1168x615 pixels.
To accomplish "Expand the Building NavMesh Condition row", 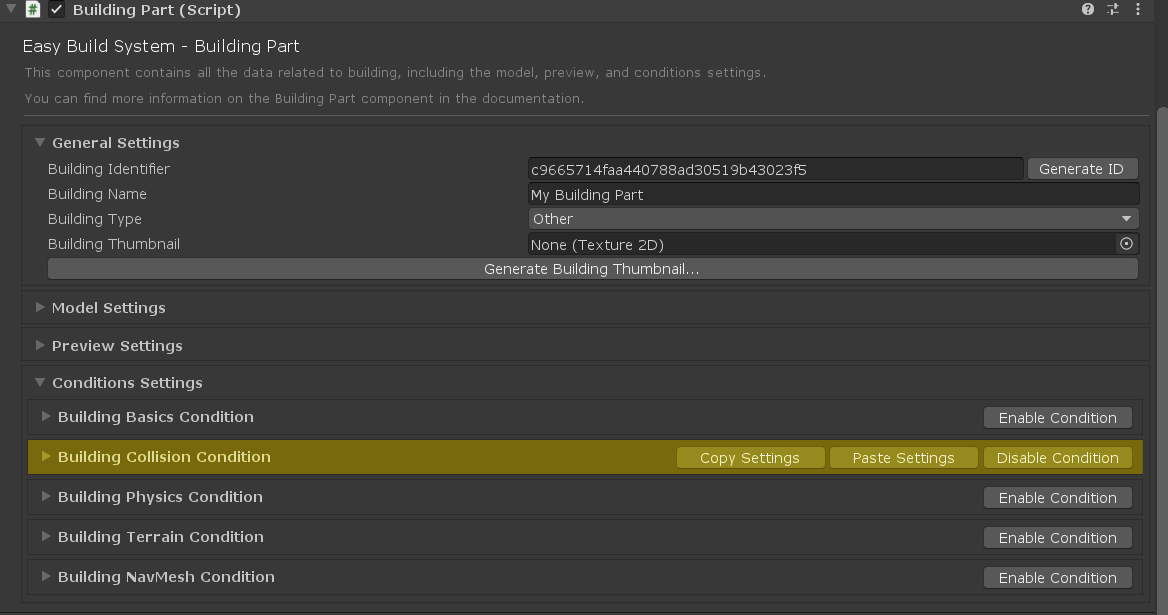I will [46, 577].
